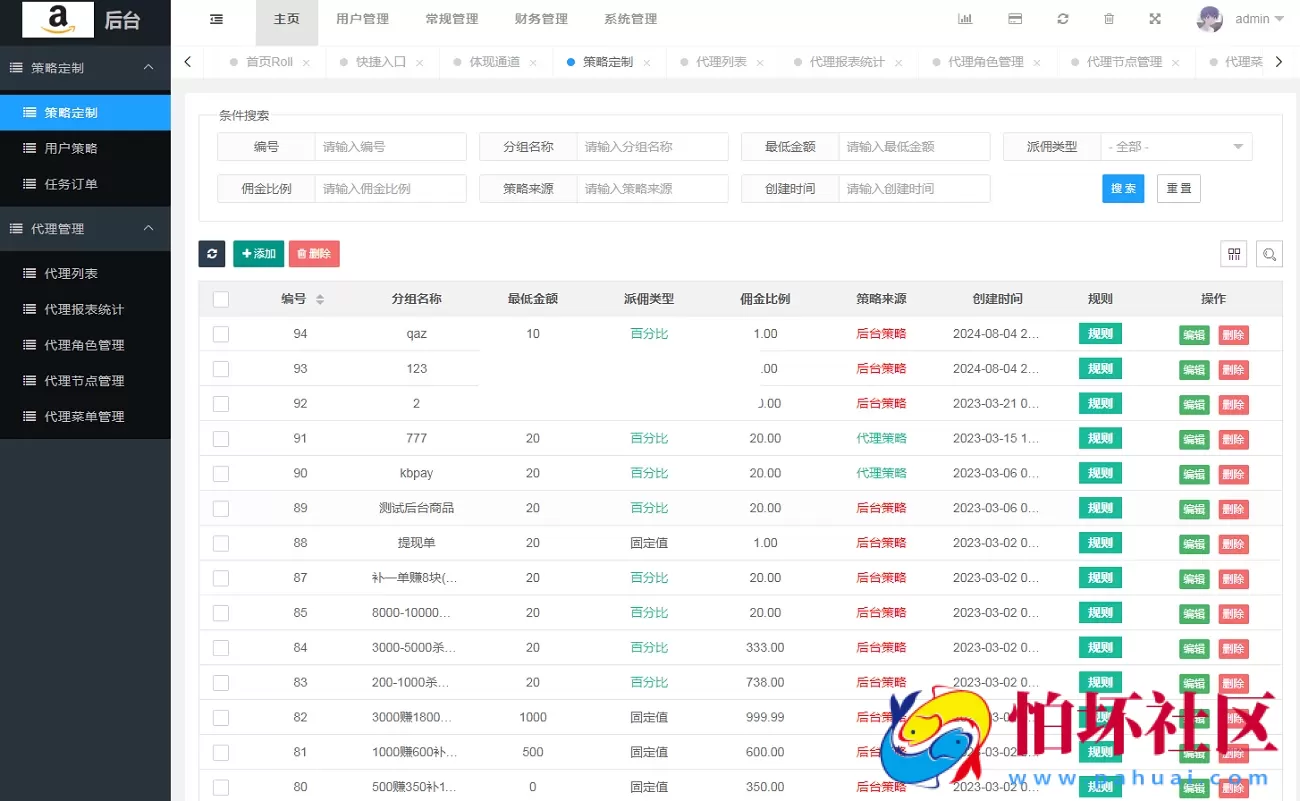Screen dimensions: 1300x801
Task: Check the select-all checkbox in the table header
Action: pos(221,298)
